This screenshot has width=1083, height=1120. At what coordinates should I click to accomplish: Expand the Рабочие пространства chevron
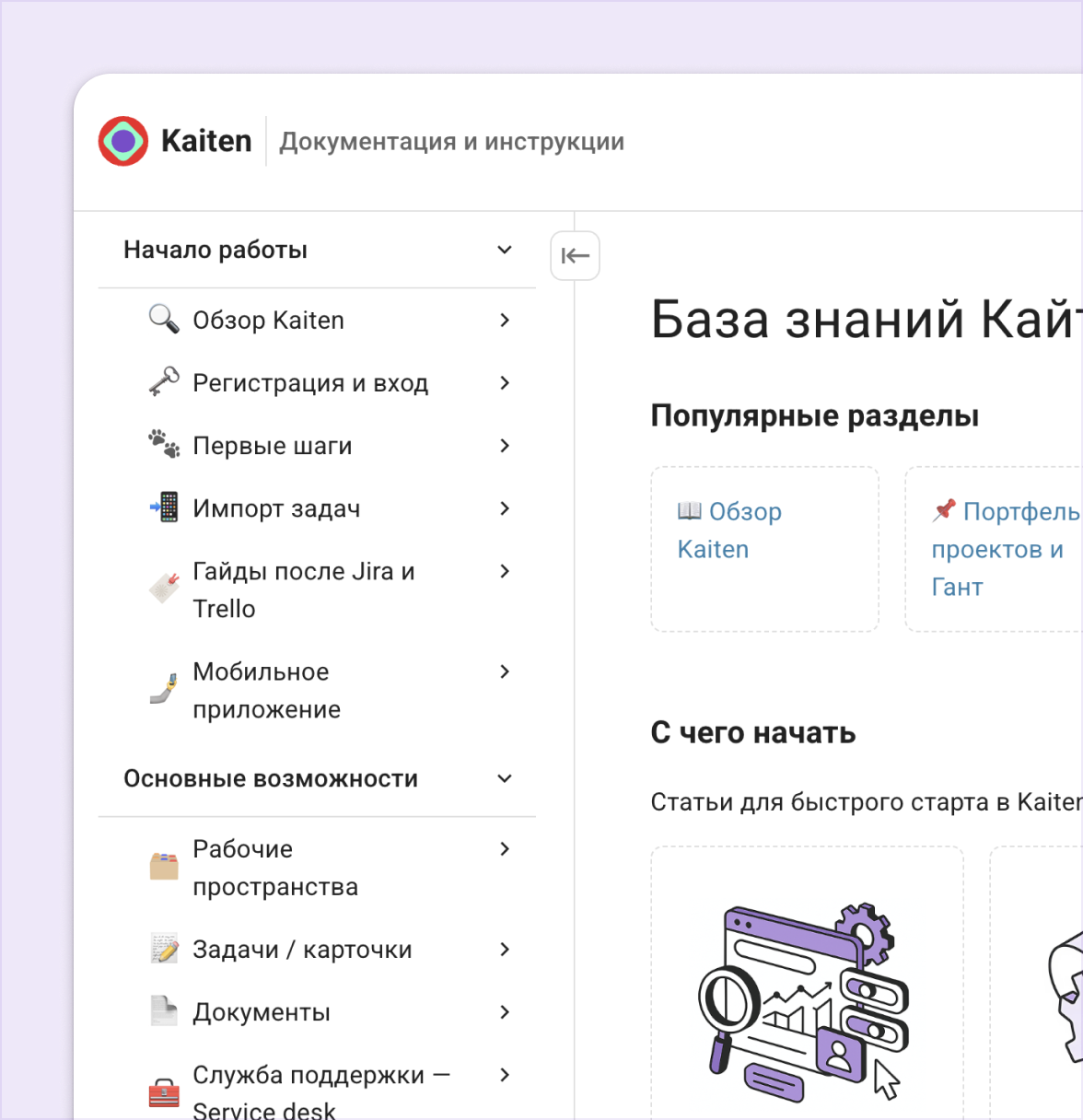505,849
